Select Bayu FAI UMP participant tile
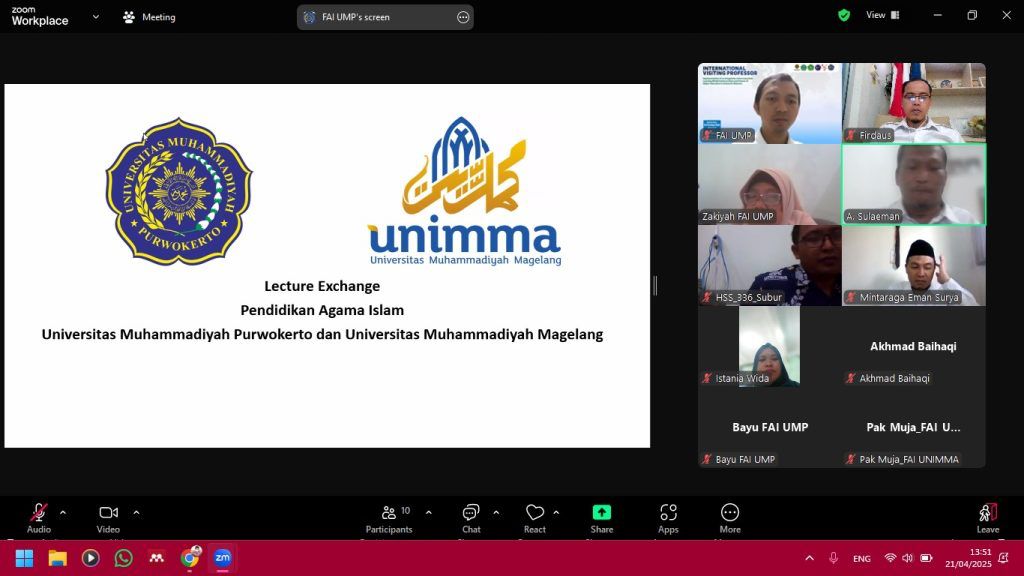This screenshot has width=1024, height=576. (x=769, y=427)
